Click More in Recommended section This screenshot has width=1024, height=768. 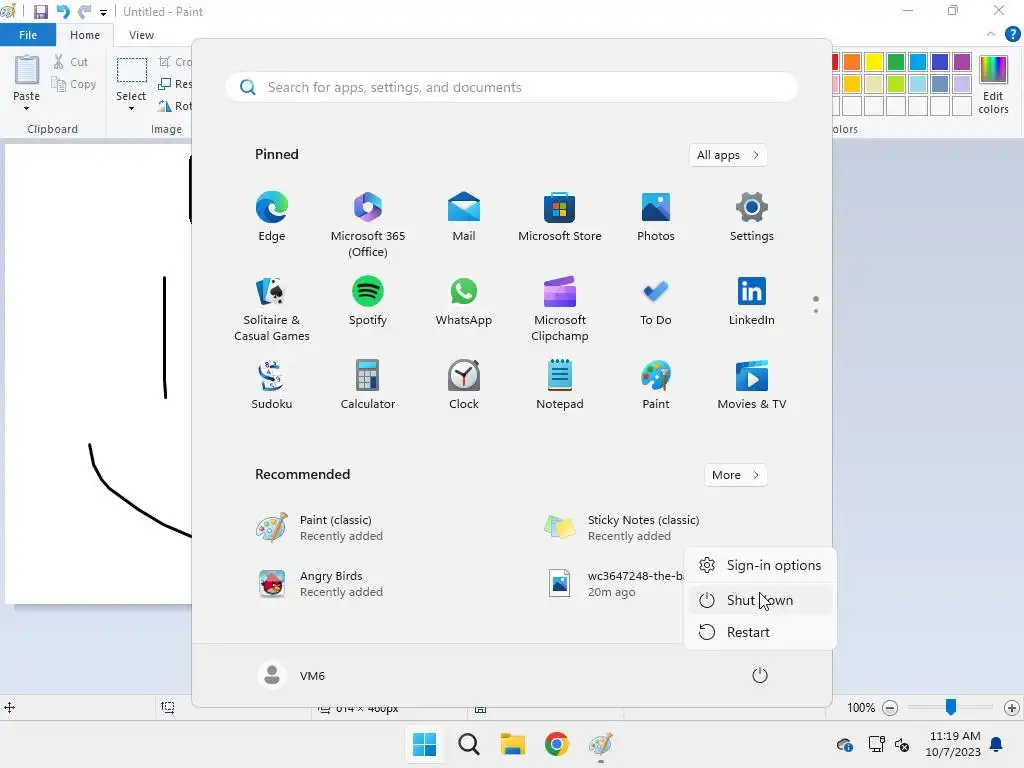(x=735, y=475)
